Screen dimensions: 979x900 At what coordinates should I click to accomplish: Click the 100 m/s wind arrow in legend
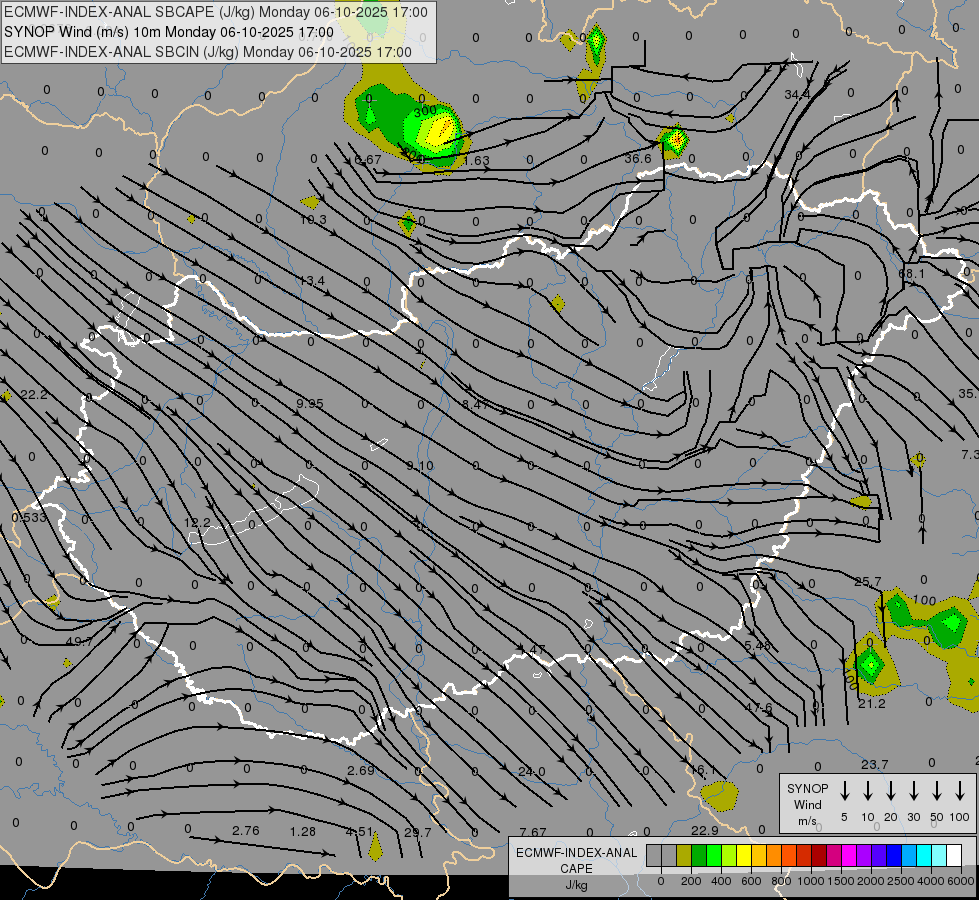(960, 791)
